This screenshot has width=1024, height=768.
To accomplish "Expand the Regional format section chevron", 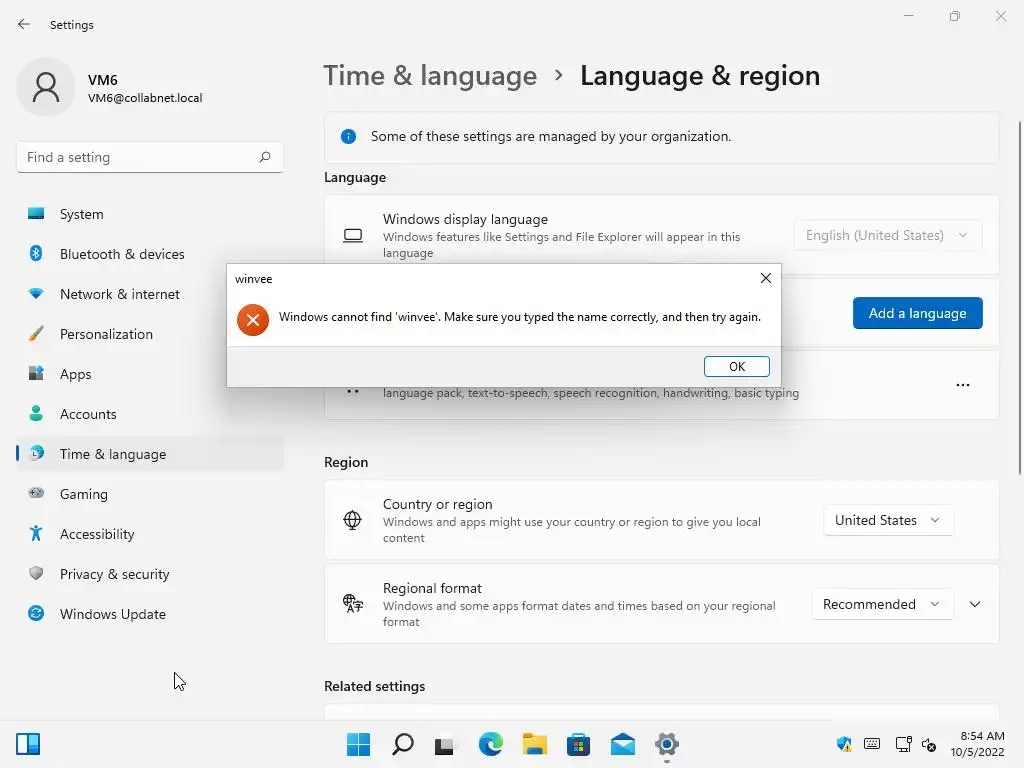I will pyautogui.click(x=975, y=604).
